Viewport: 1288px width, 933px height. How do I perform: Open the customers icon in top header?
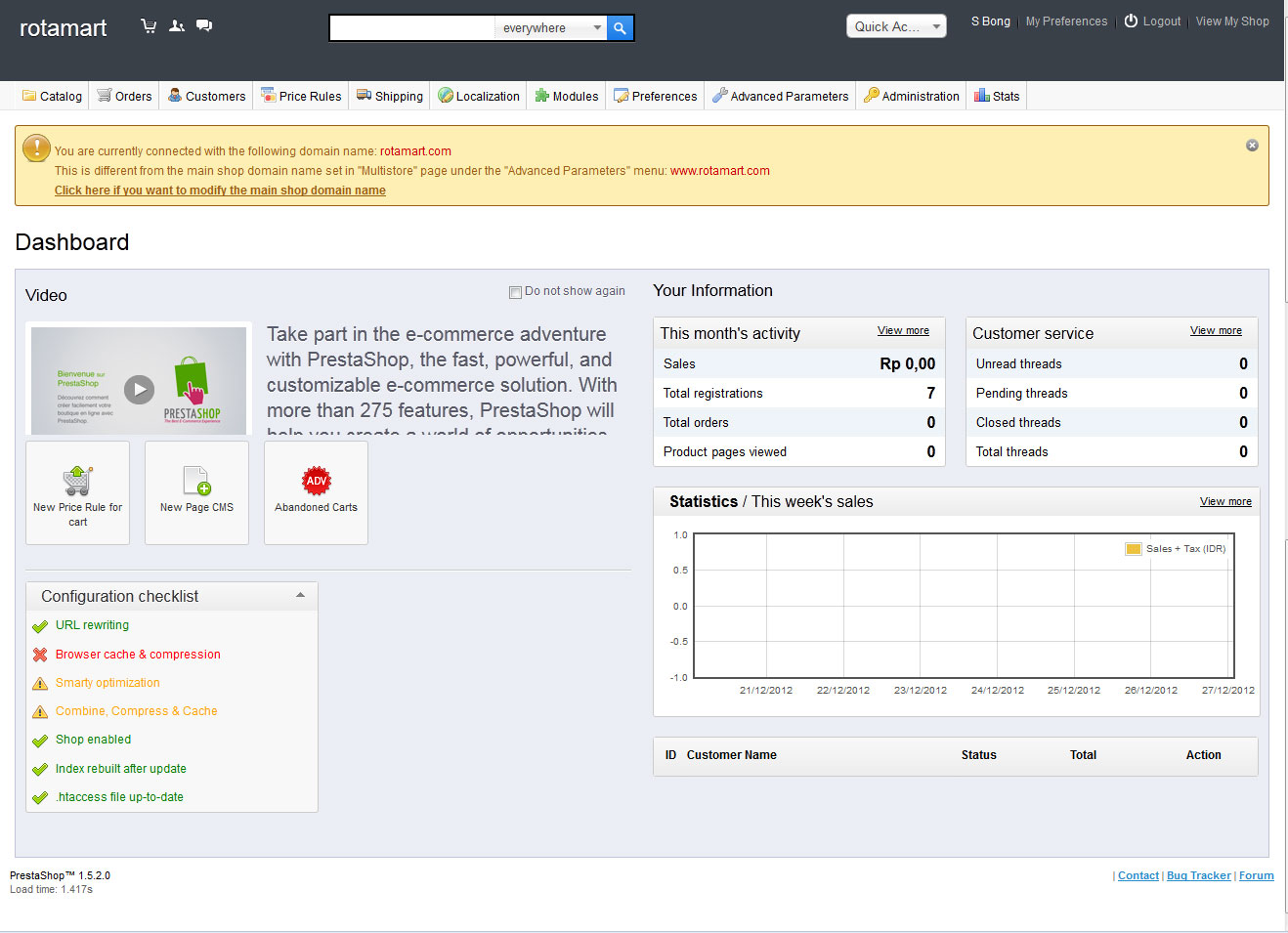point(177,26)
